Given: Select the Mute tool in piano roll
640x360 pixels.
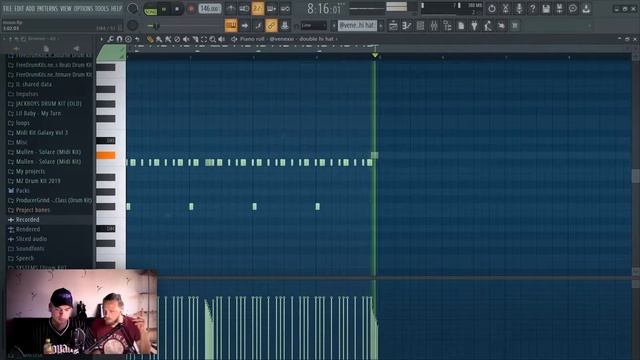Looking at the screenshot, I should pyautogui.click(x=186, y=39).
